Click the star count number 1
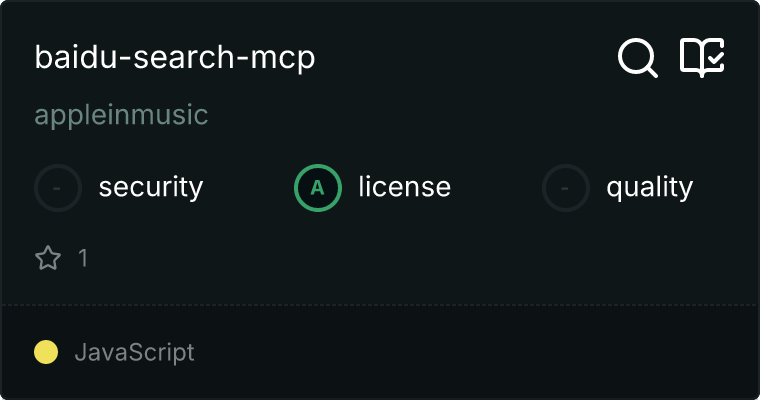The image size is (760, 400). click(x=83, y=259)
